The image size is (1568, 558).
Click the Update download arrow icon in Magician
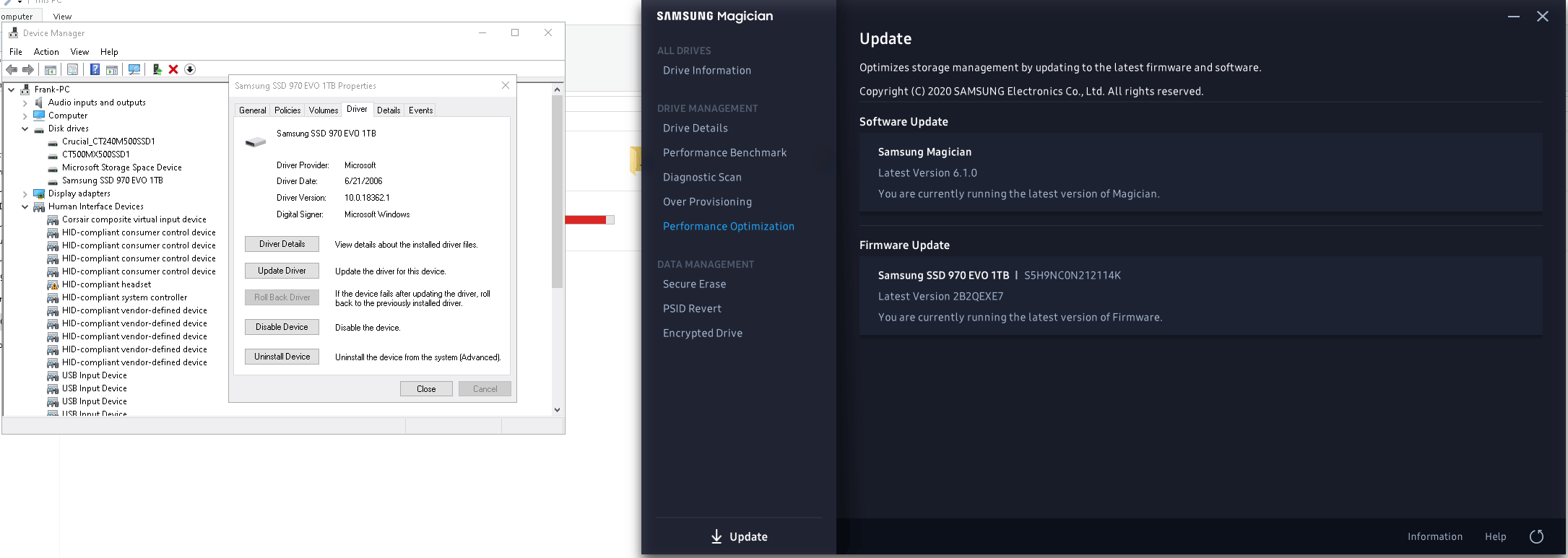click(716, 536)
